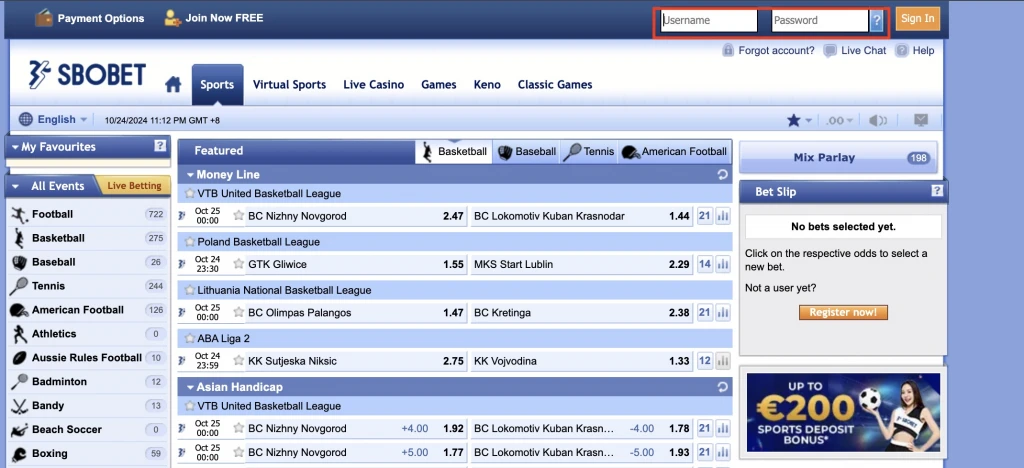Open statistics chart for BC Nizhny Novgorod Money Line
The width and height of the screenshot is (1024, 468).
coord(723,216)
